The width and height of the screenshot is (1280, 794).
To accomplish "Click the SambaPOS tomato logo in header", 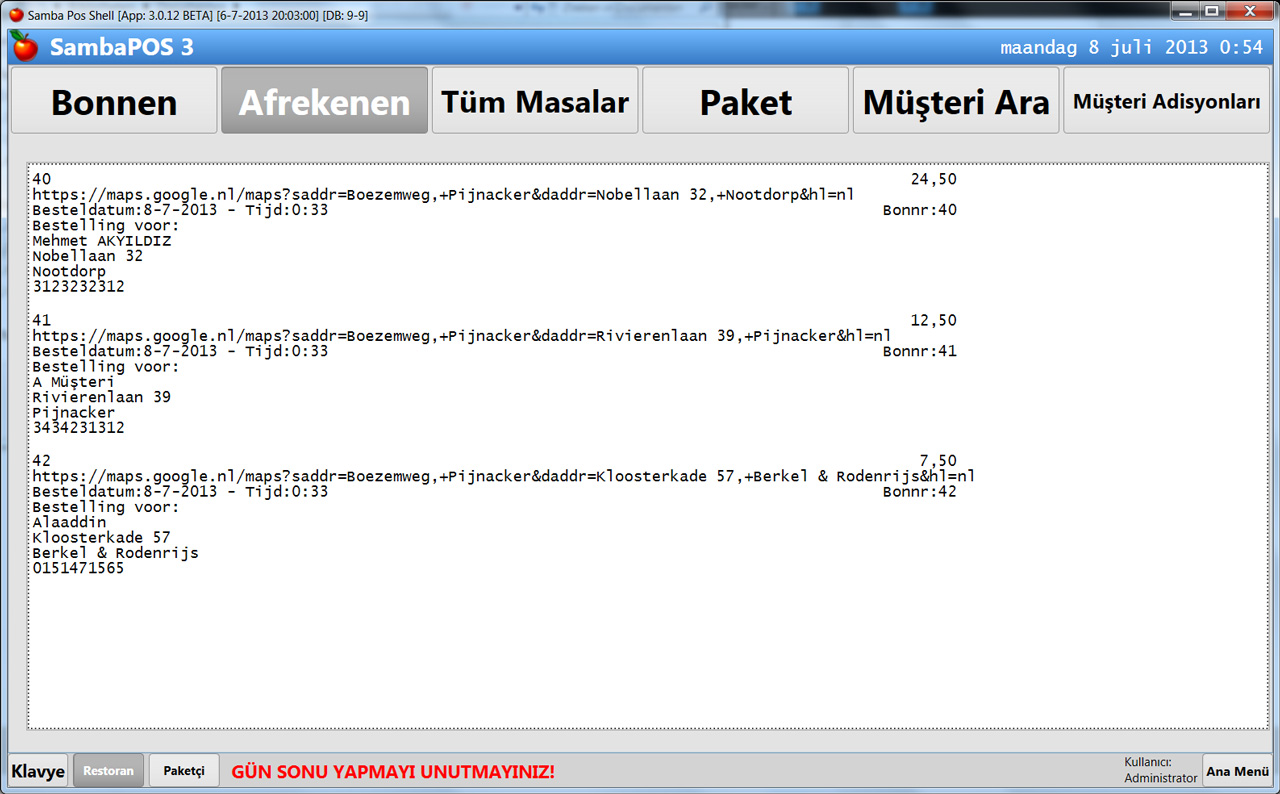I will (25, 46).
